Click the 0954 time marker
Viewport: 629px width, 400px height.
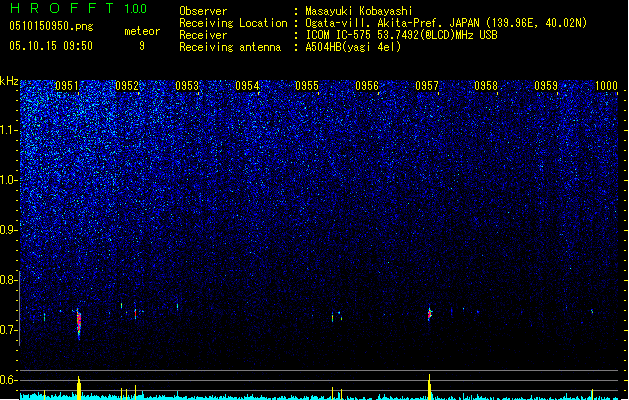tap(247, 86)
